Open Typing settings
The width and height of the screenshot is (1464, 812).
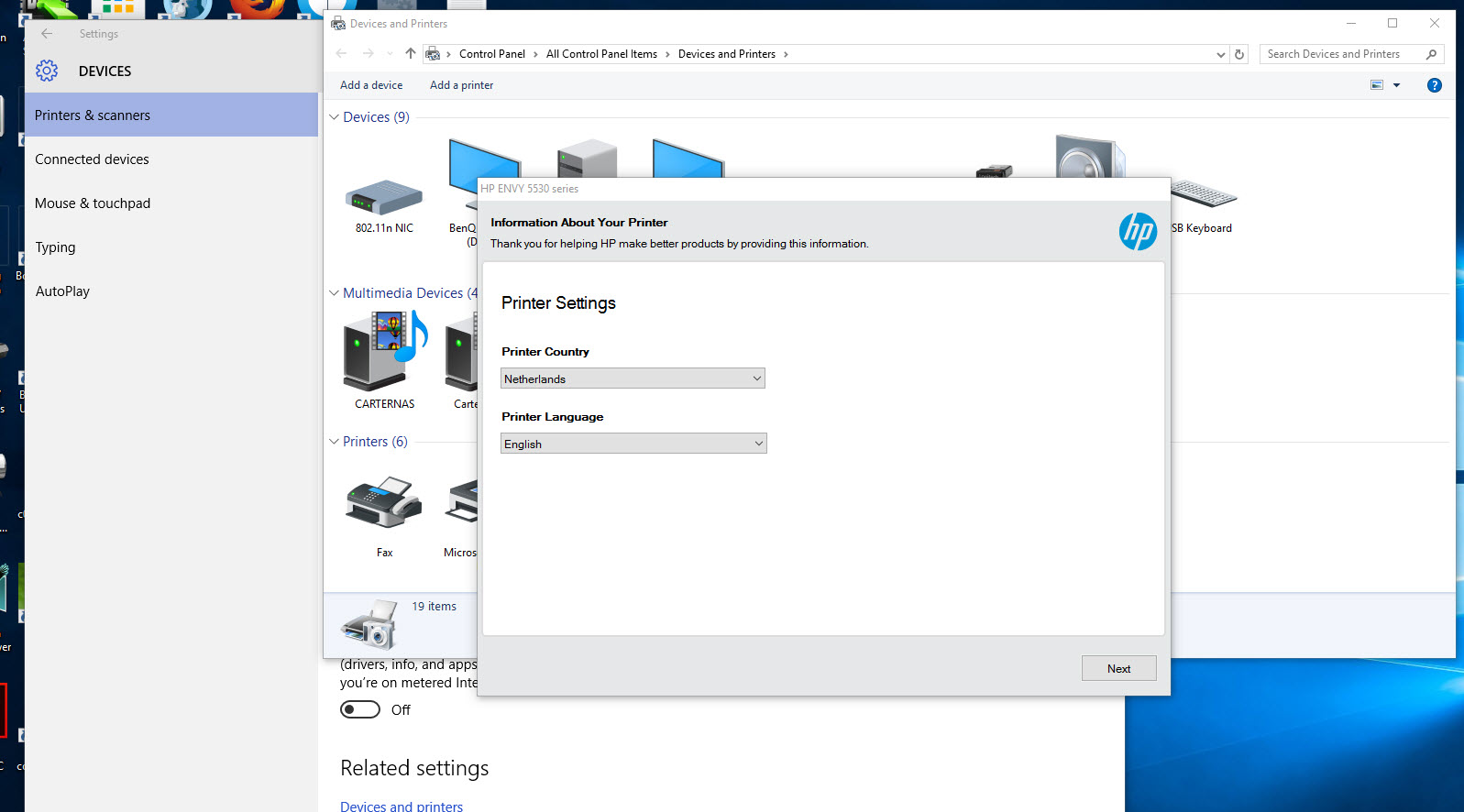point(171,247)
